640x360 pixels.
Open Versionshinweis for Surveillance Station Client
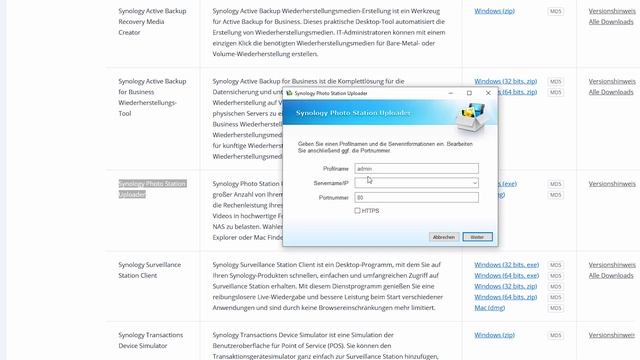[612, 265]
